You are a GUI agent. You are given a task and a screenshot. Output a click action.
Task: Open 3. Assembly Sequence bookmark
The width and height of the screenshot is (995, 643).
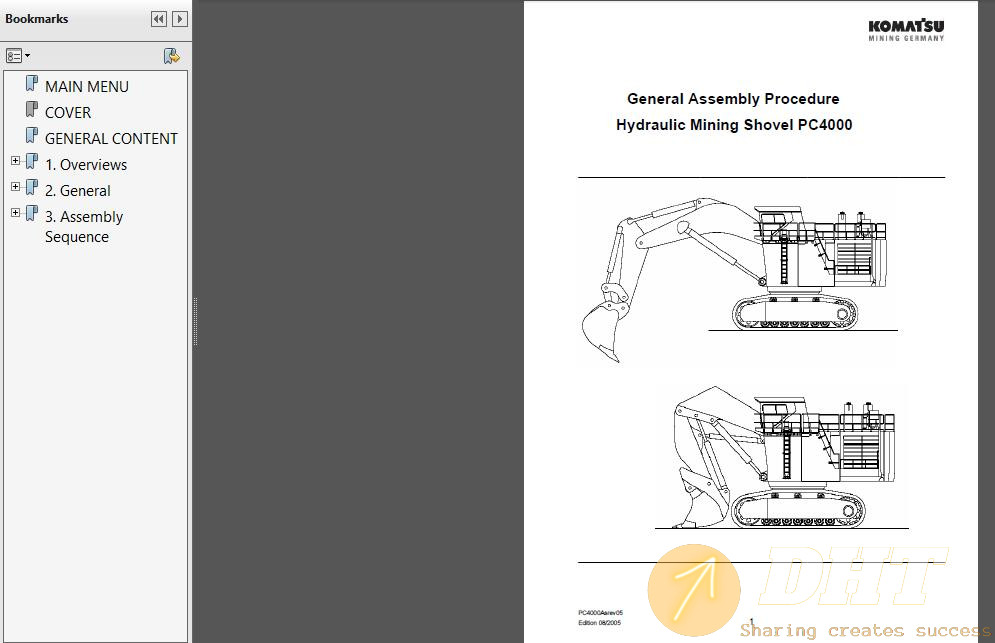coord(84,227)
